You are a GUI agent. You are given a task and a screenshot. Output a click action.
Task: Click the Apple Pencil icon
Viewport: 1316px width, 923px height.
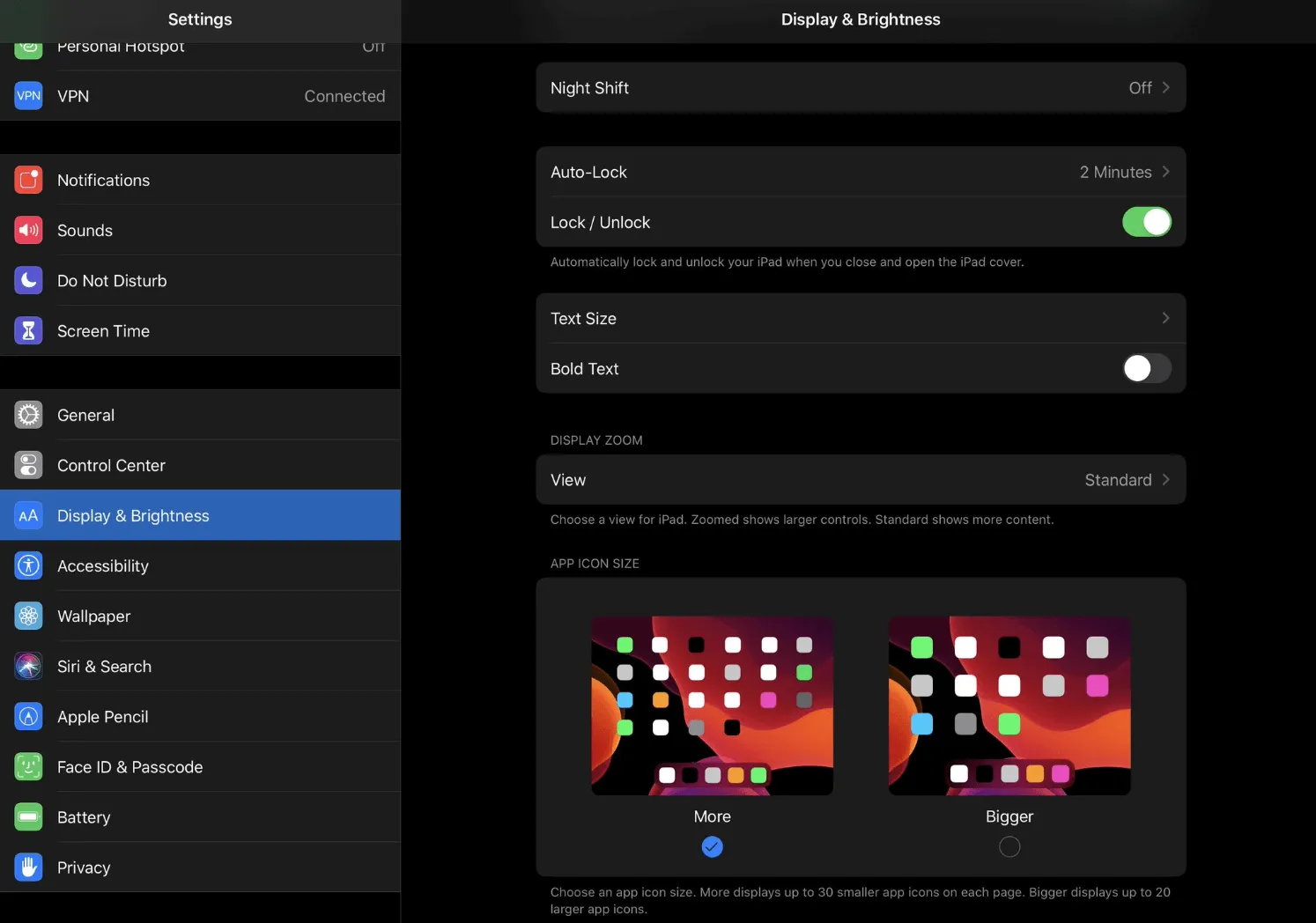coord(28,716)
